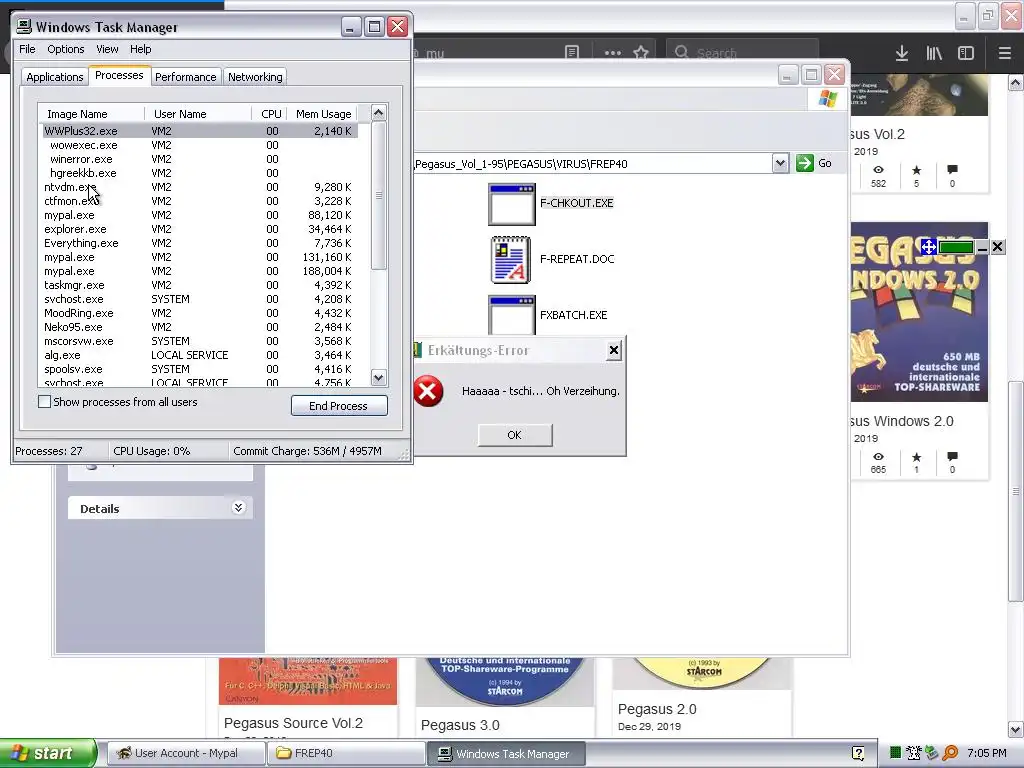The height and width of the screenshot is (768, 1024).
Task: Click the Windows flag logo in explorer
Action: pyautogui.click(x=827, y=99)
